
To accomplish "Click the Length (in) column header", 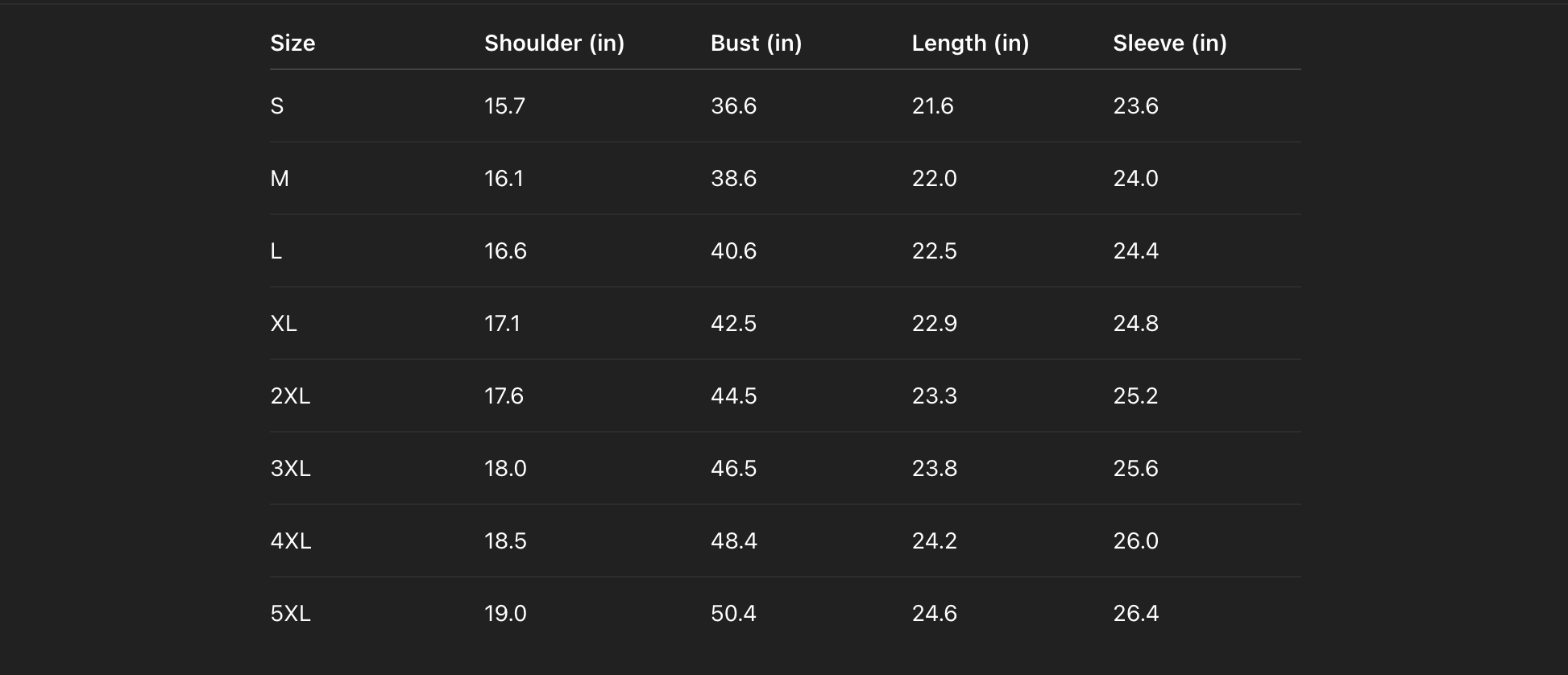I will pyautogui.click(x=970, y=43).
